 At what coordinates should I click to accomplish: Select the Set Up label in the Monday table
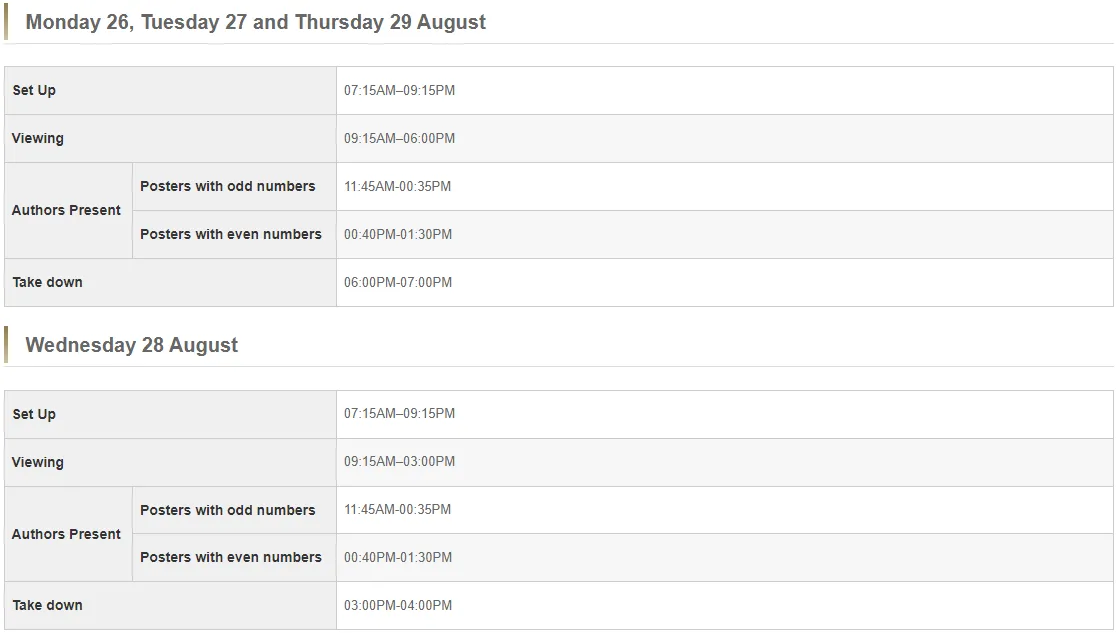click(x=34, y=90)
